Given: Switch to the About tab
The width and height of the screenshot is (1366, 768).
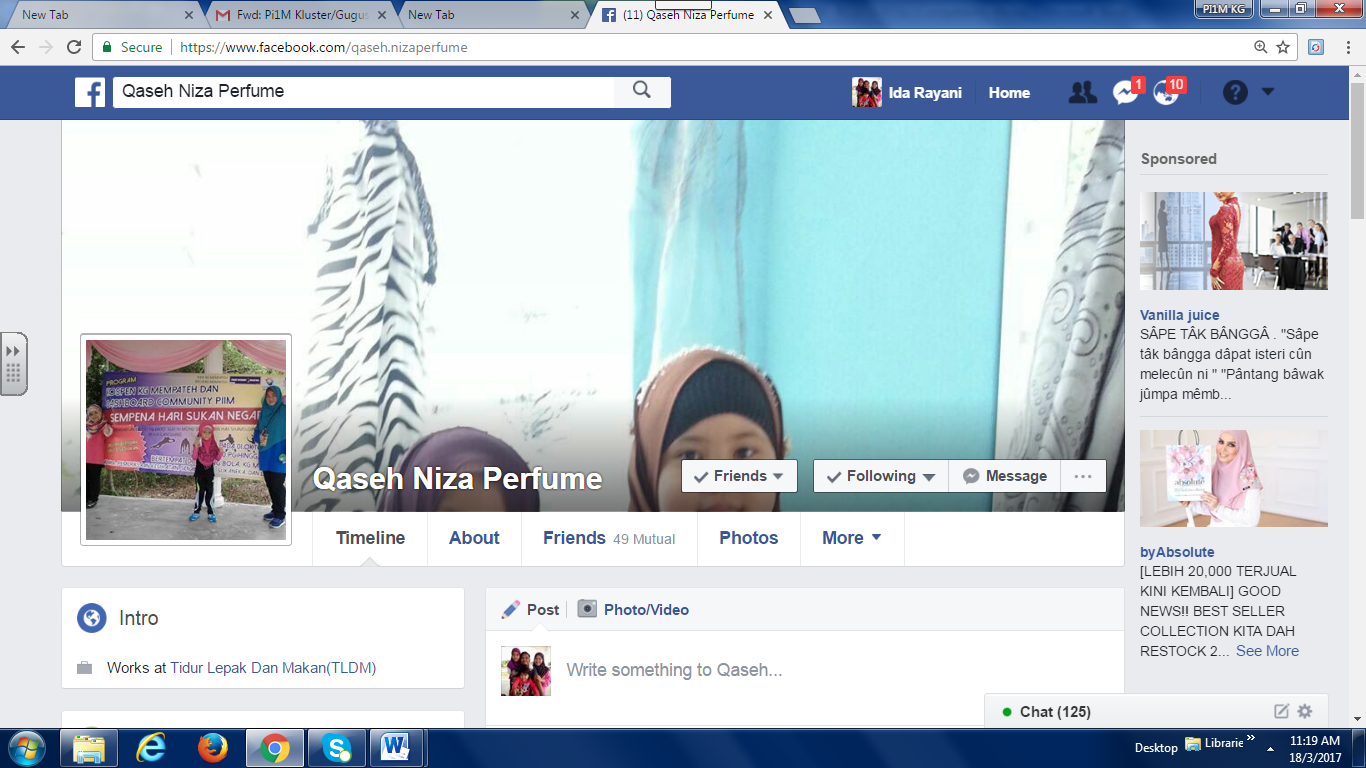Looking at the screenshot, I should point(474,538).
